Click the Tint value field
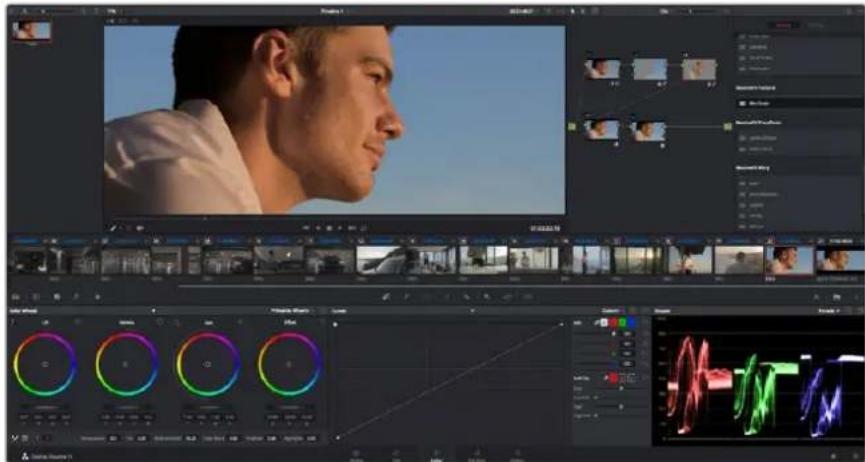The image size is (865, 462). (142, 438)
